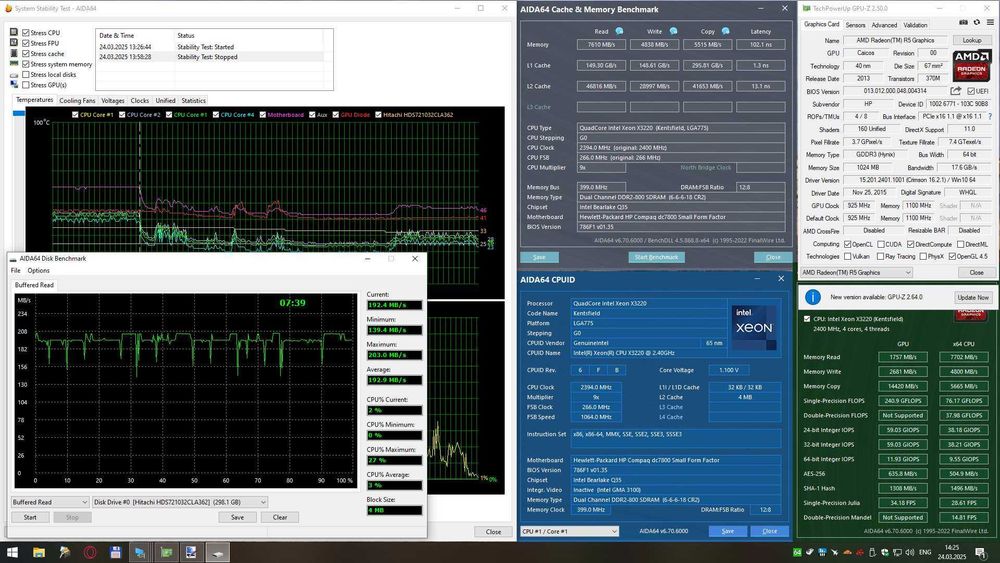The width and height of the screenshot is (1000, 563).
Task: Click Save button in AIDA64 CPUID
Action: pos(728,531)
